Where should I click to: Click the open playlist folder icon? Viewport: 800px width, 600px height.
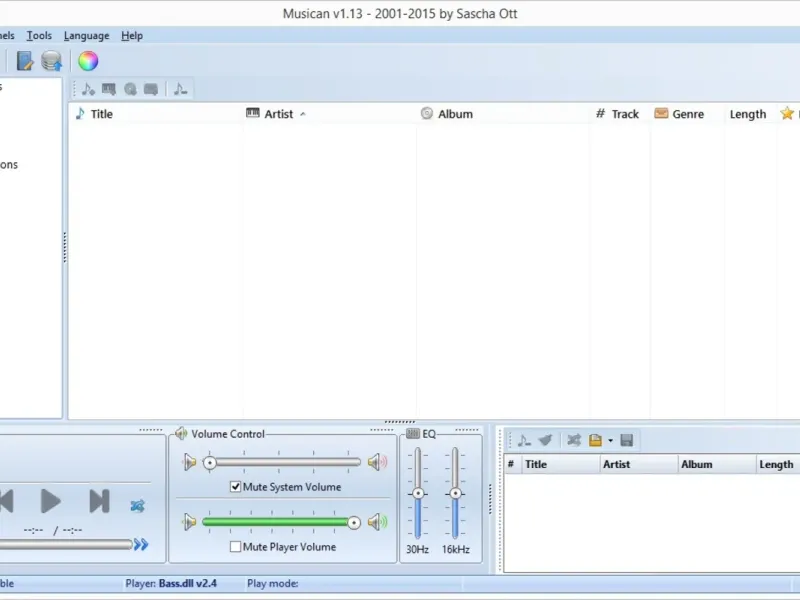pos(595,440)
